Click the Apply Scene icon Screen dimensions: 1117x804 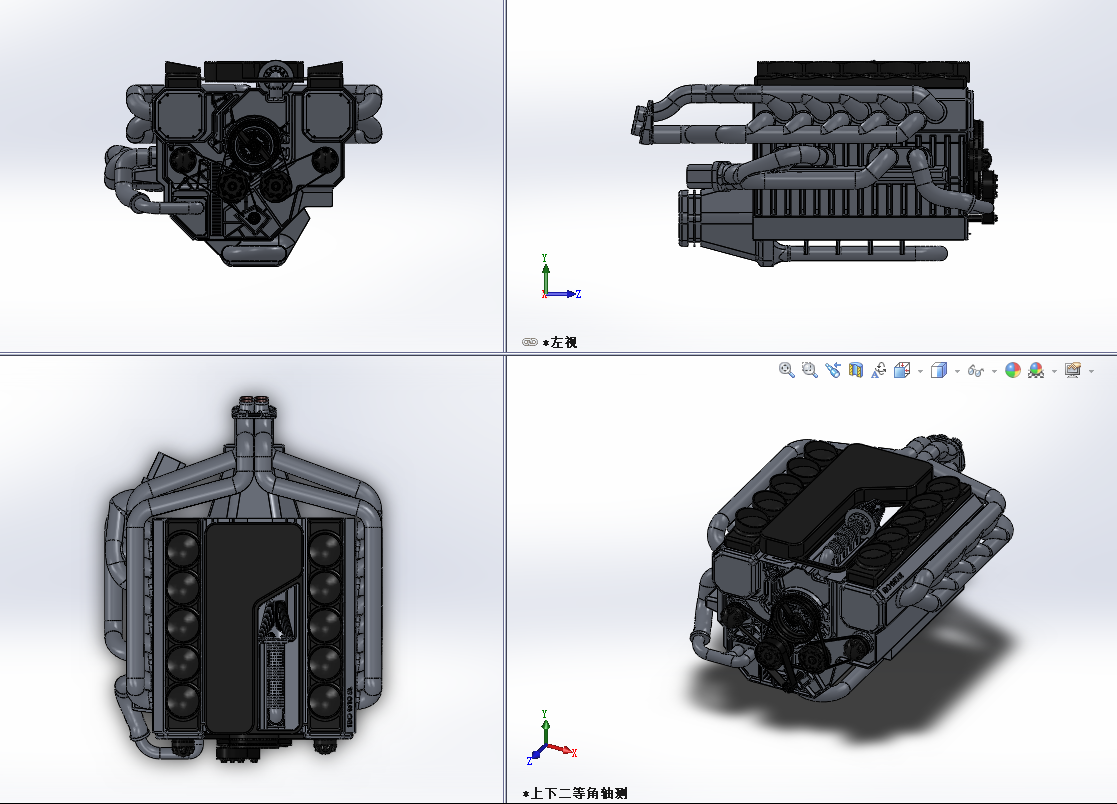point(1036,370)
